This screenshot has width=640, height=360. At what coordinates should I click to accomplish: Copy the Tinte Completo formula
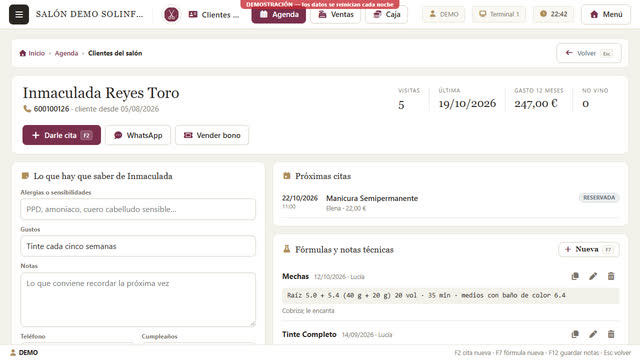(x=575, y=334)
